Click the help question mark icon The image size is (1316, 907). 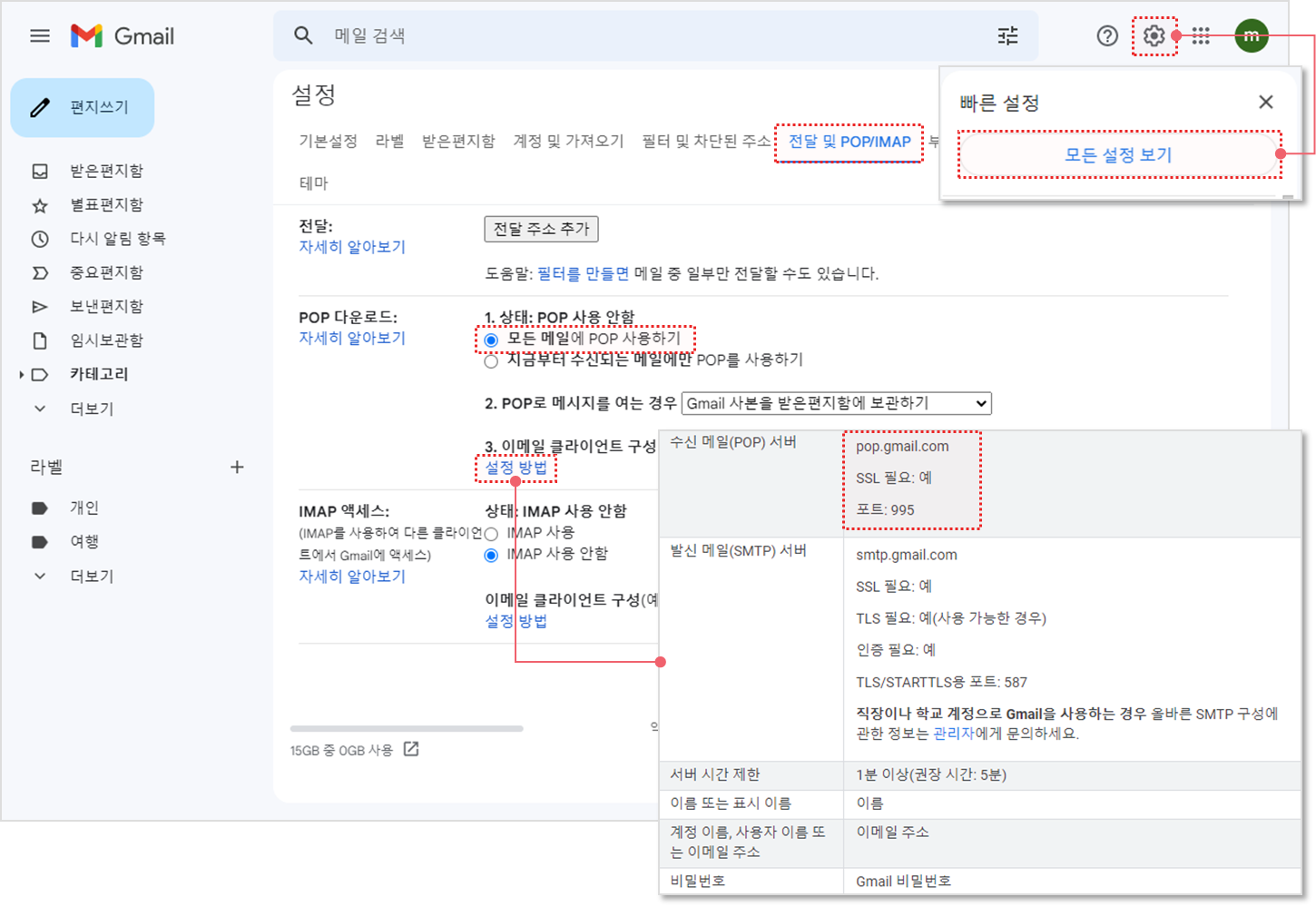[1107, 36]
